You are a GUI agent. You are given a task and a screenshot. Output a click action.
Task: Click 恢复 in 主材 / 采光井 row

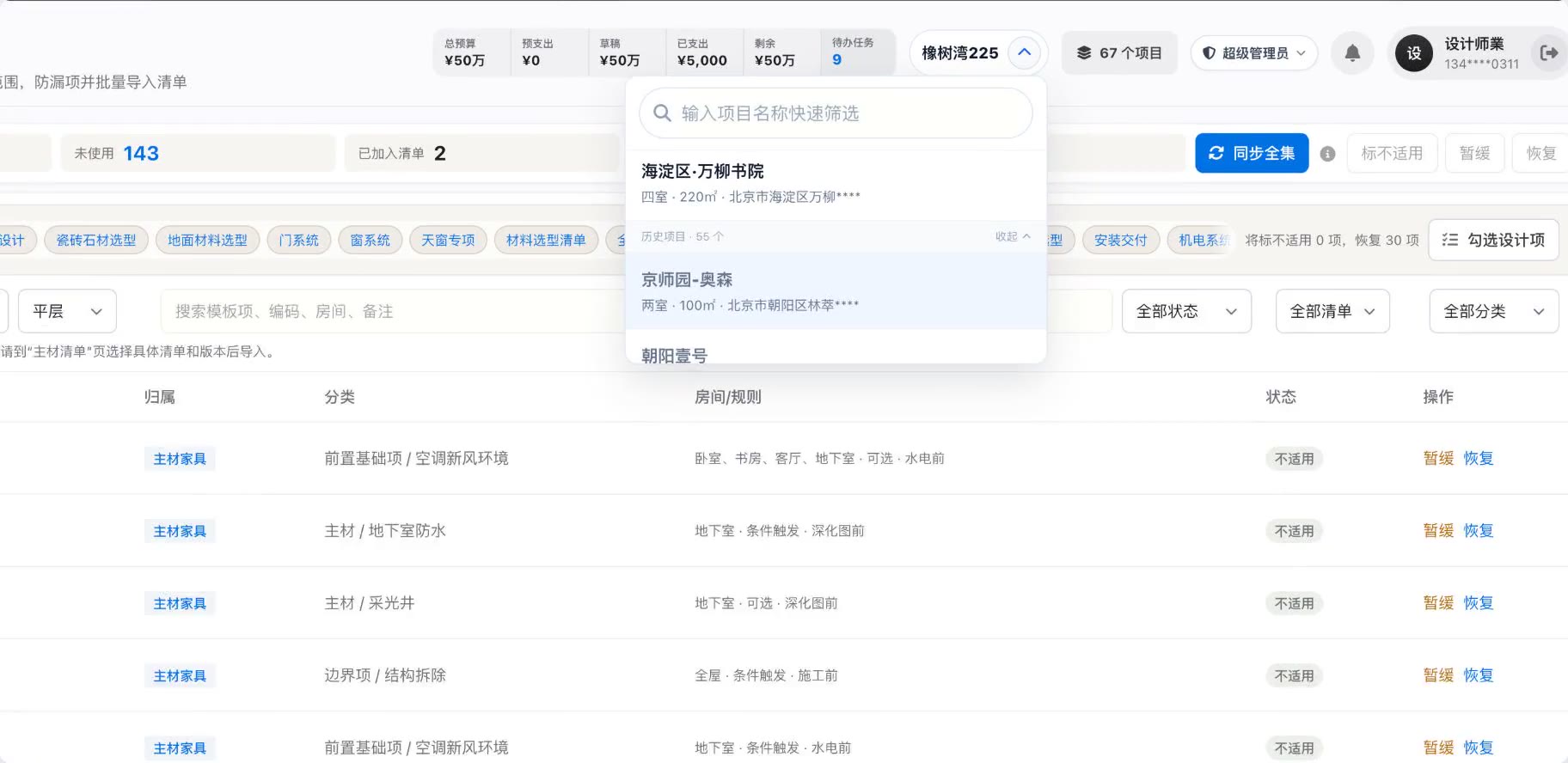coord(1479,603)
